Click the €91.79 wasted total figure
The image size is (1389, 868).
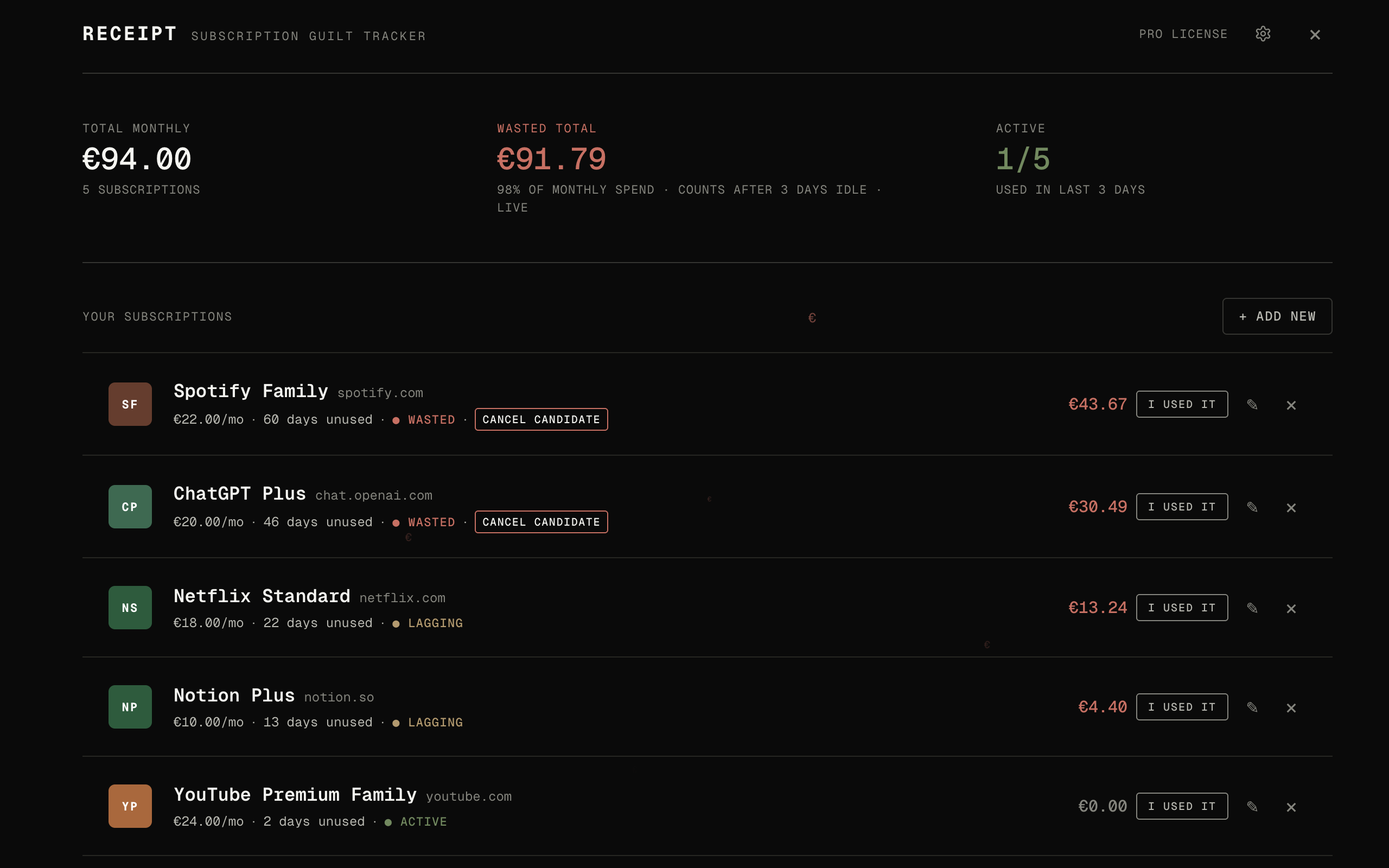(551, 159)
